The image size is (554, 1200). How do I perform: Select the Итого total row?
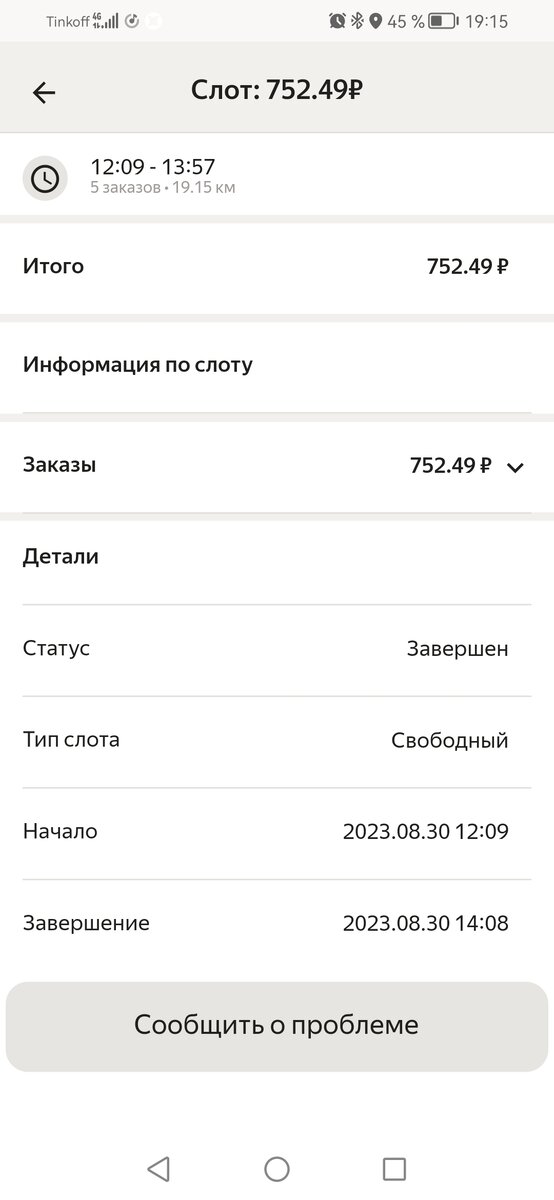tap(277, 267)
